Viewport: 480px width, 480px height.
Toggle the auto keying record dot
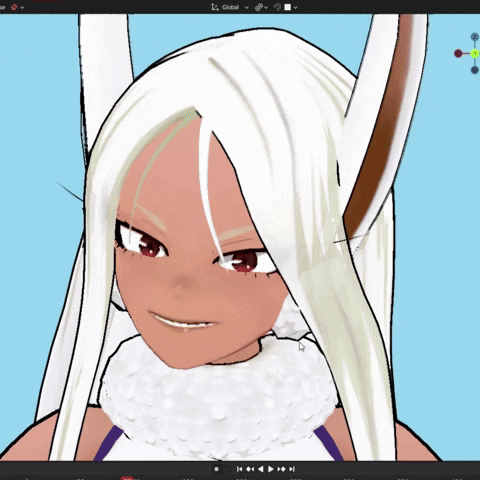click(x=216, y=469)
